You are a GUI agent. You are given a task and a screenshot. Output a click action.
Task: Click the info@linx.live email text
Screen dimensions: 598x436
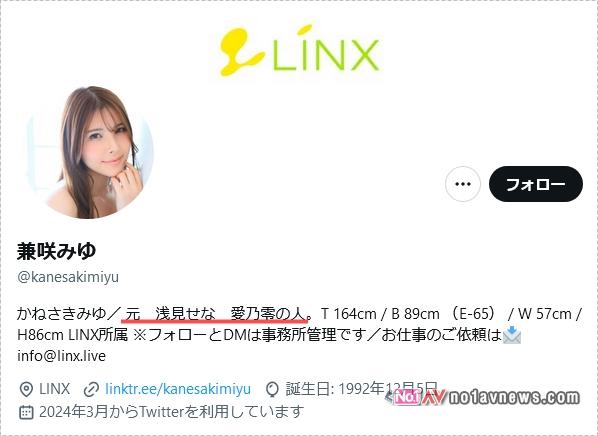click(x=61, y=356)
